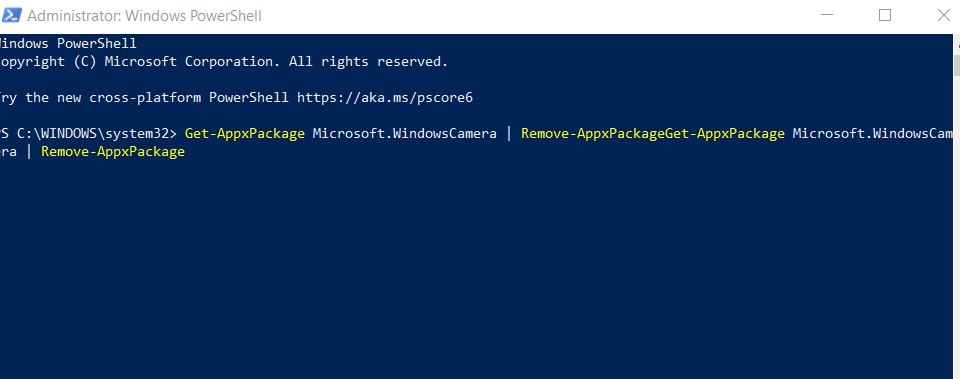Click the vertical scrollbar thumb
This screenshot has height=379, width=960.
pyautogui.click(x=956, y=66)
